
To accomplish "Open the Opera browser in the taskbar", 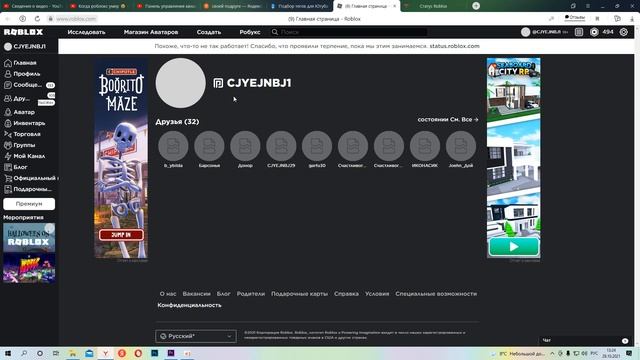I will click(x=138, y=353).
